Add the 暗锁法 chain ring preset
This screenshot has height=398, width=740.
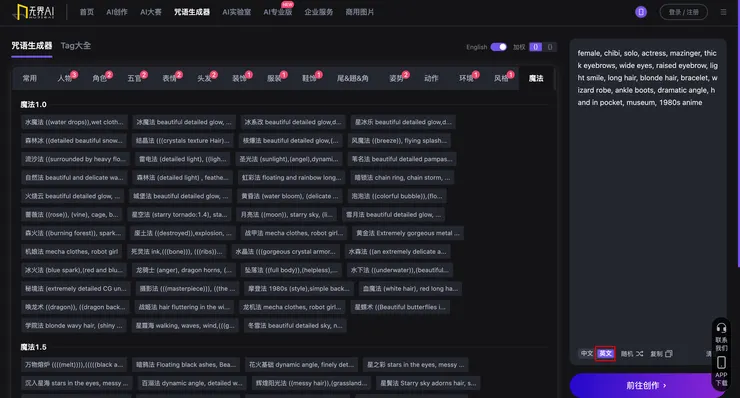tap(402, 178)
